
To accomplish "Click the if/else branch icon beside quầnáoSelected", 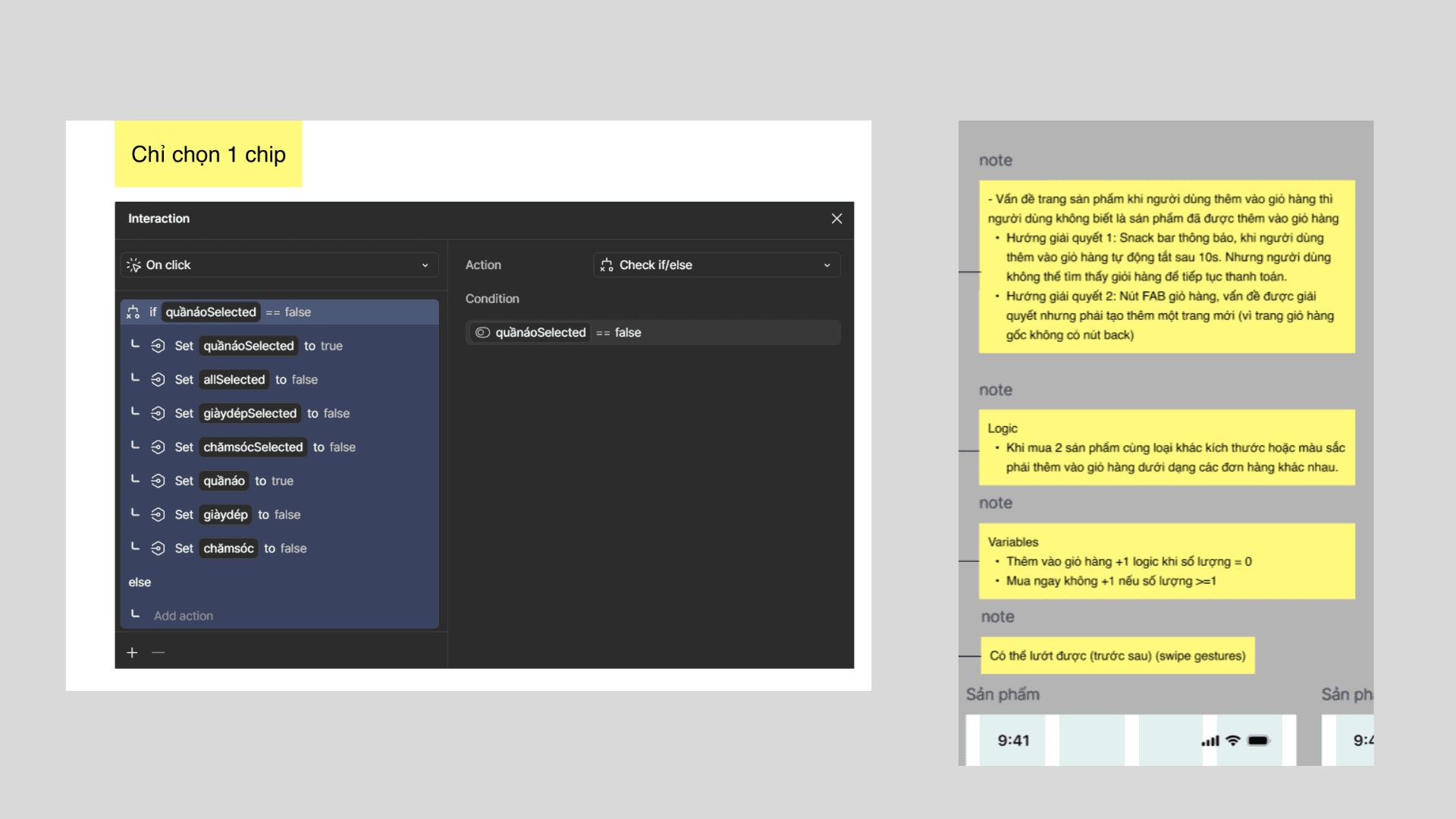I will pos(133,312).
